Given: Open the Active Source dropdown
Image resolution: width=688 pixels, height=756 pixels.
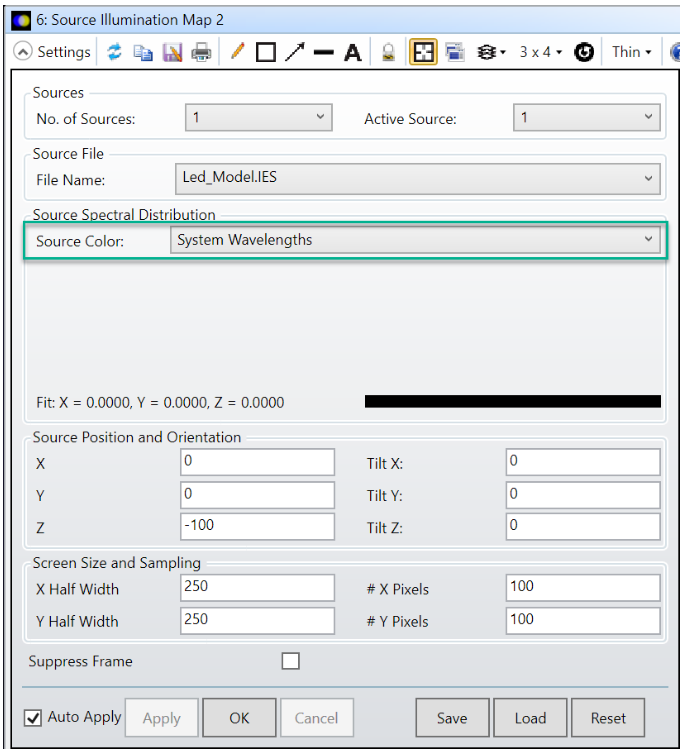Looking at the screenshot, I should tap(586, 118).
